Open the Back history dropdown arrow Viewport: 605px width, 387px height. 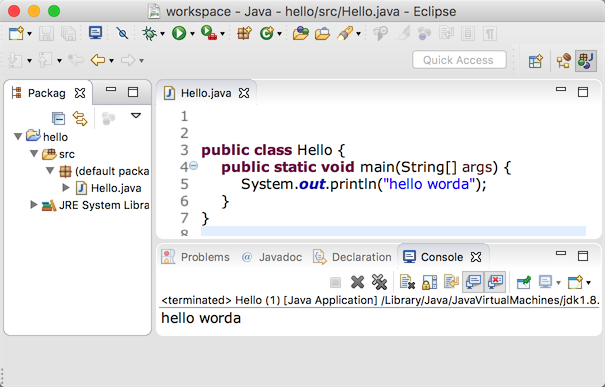pos(112,61)
